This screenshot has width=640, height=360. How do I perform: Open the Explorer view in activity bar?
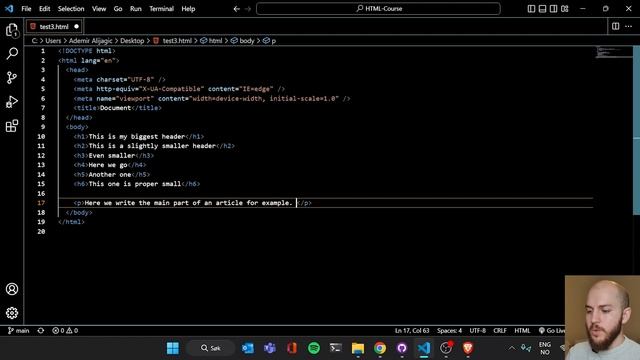point(12,30)
